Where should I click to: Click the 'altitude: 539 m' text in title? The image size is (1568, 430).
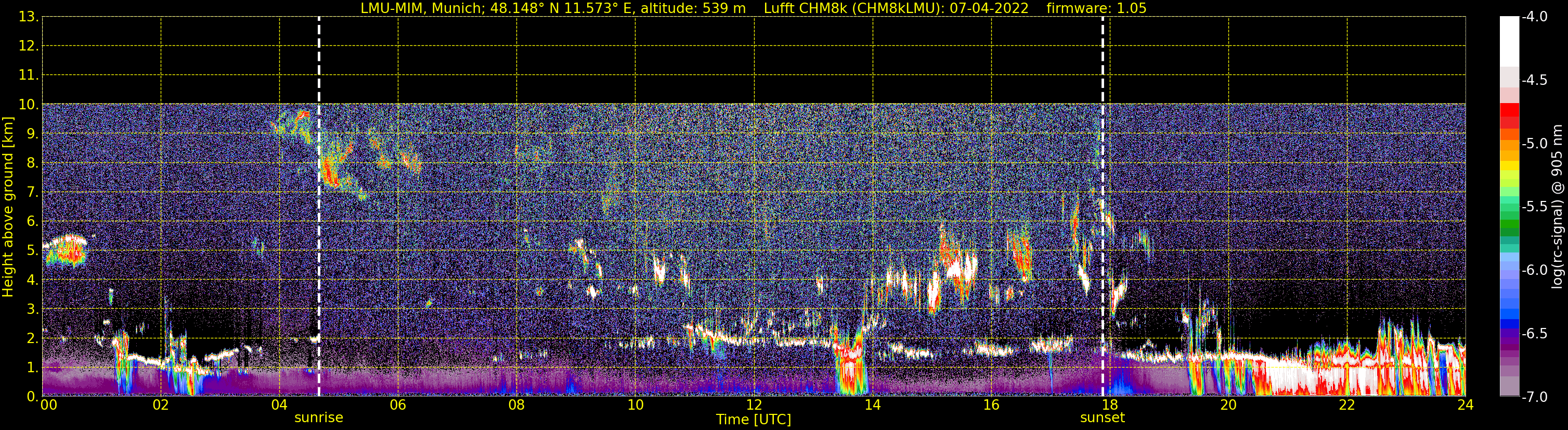pos(693,8)
